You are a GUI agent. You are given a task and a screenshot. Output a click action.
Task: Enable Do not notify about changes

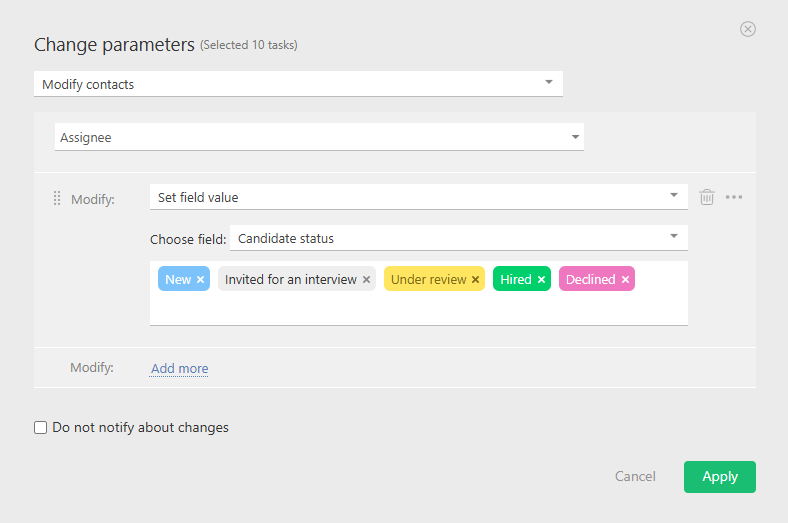point(41,428)
